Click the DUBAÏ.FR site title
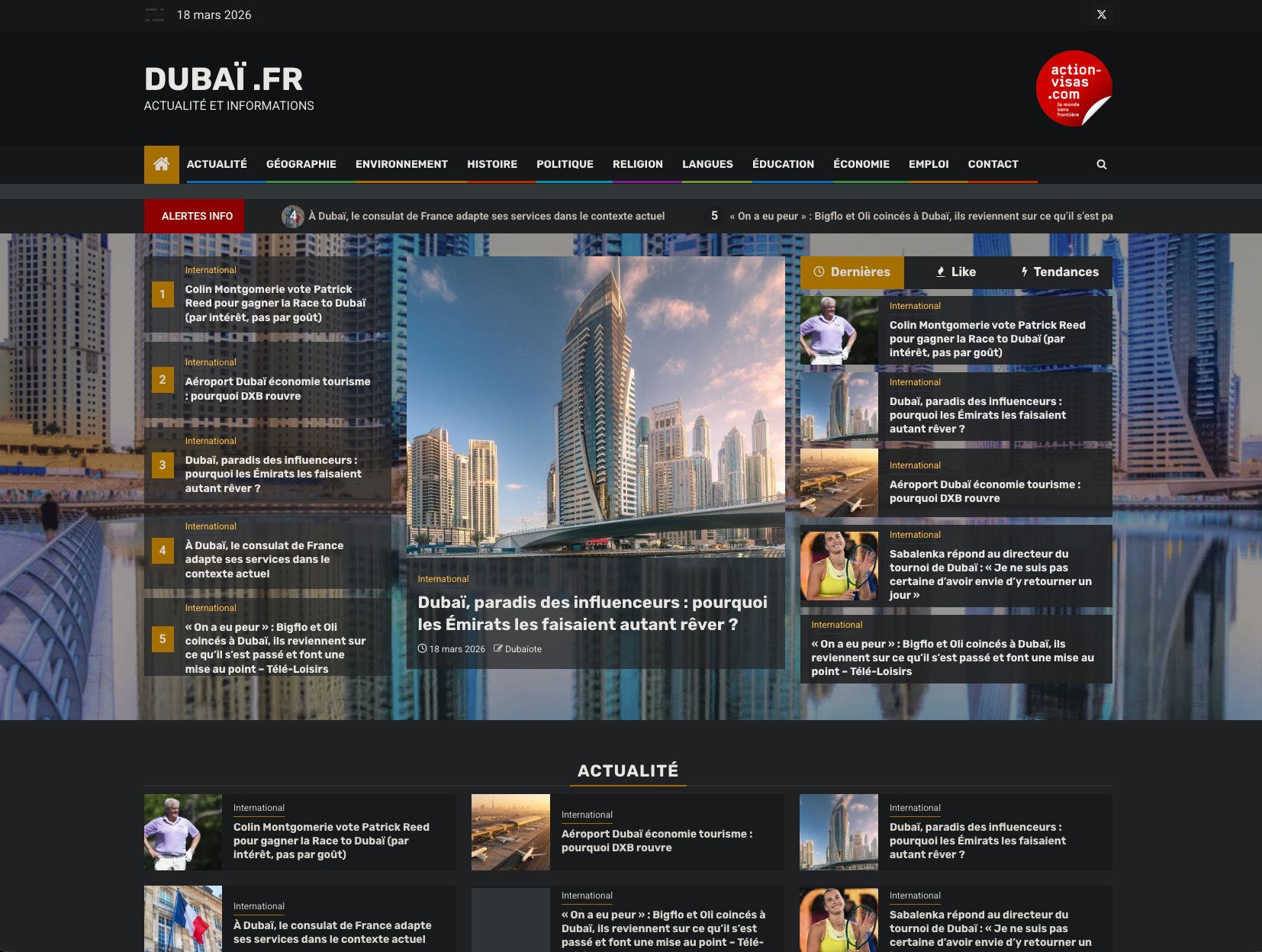 click(x=222, y=79)
